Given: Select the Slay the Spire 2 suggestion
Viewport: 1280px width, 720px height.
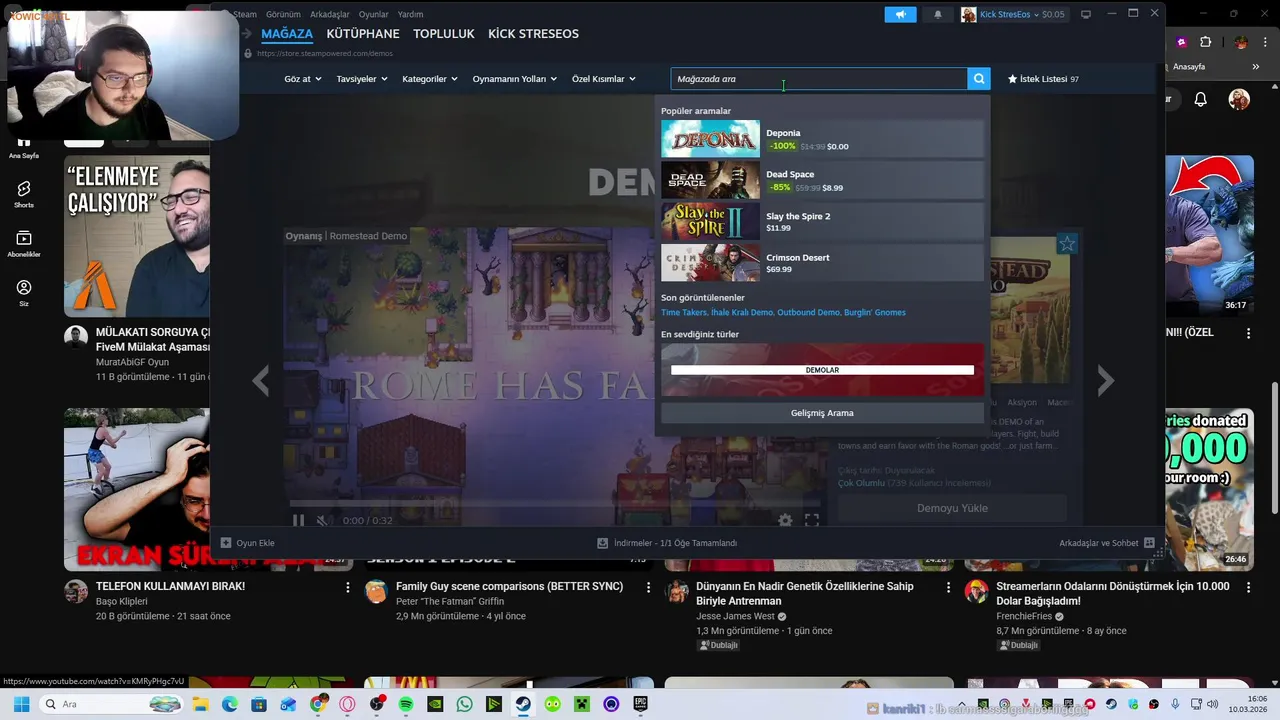Looking at the screenshot, I should [x=822, y=222].
